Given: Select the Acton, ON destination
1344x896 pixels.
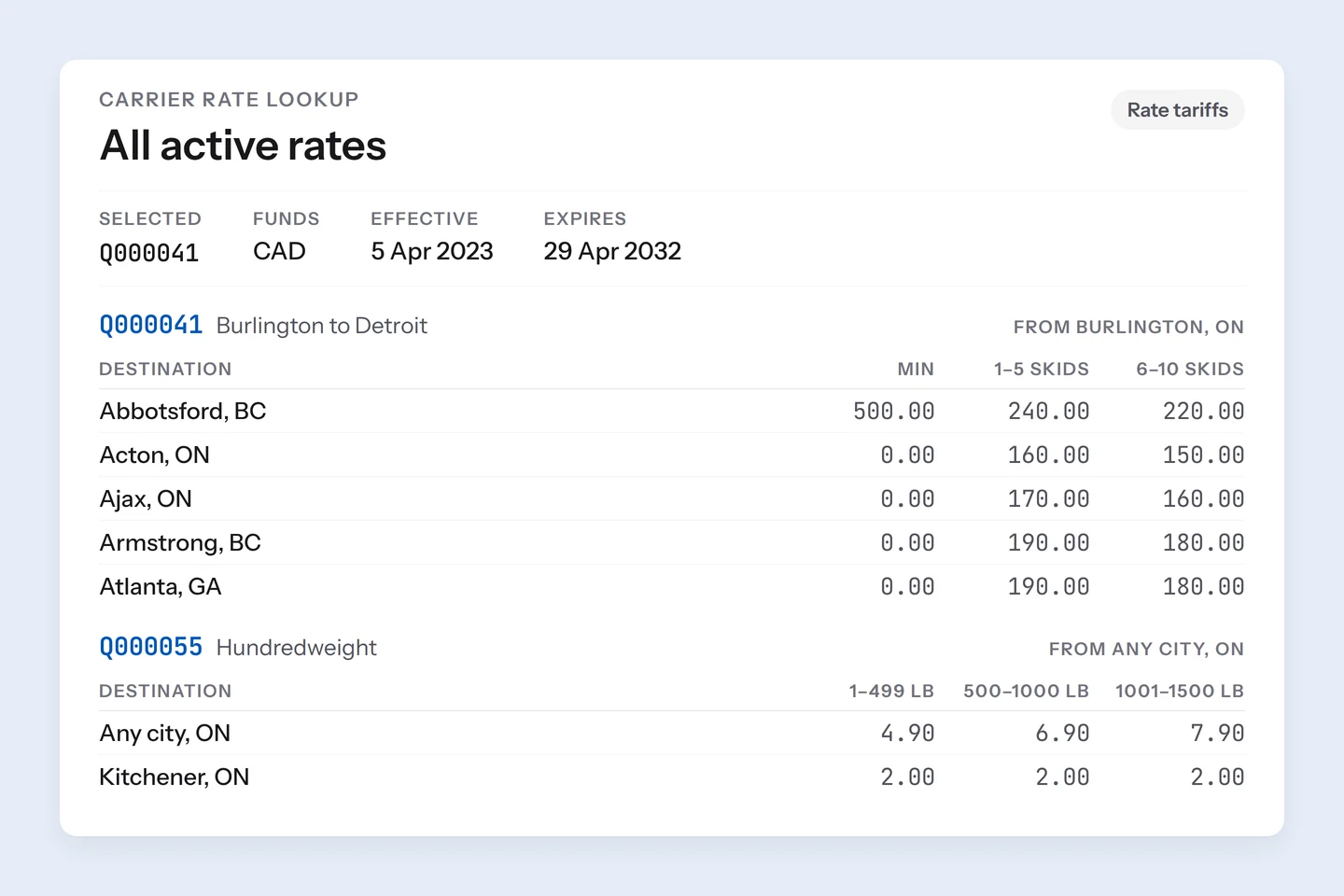Looking at the screenshot, I should 155,455.
